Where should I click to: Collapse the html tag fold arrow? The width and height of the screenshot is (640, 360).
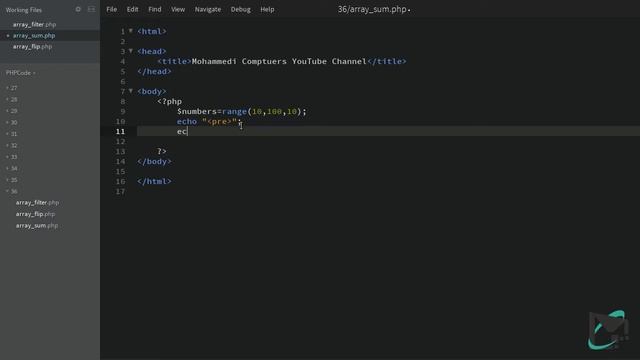click(131, 31)
